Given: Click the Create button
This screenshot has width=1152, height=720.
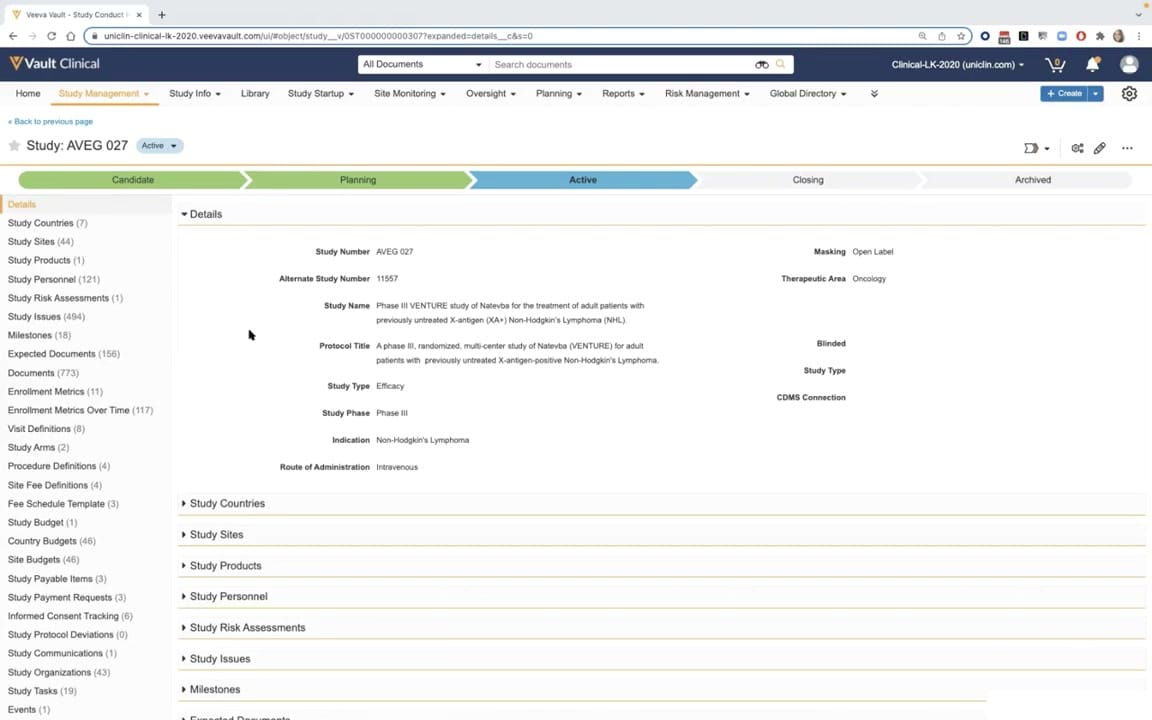Looking at the screenshot, I should pos(1064,94).
